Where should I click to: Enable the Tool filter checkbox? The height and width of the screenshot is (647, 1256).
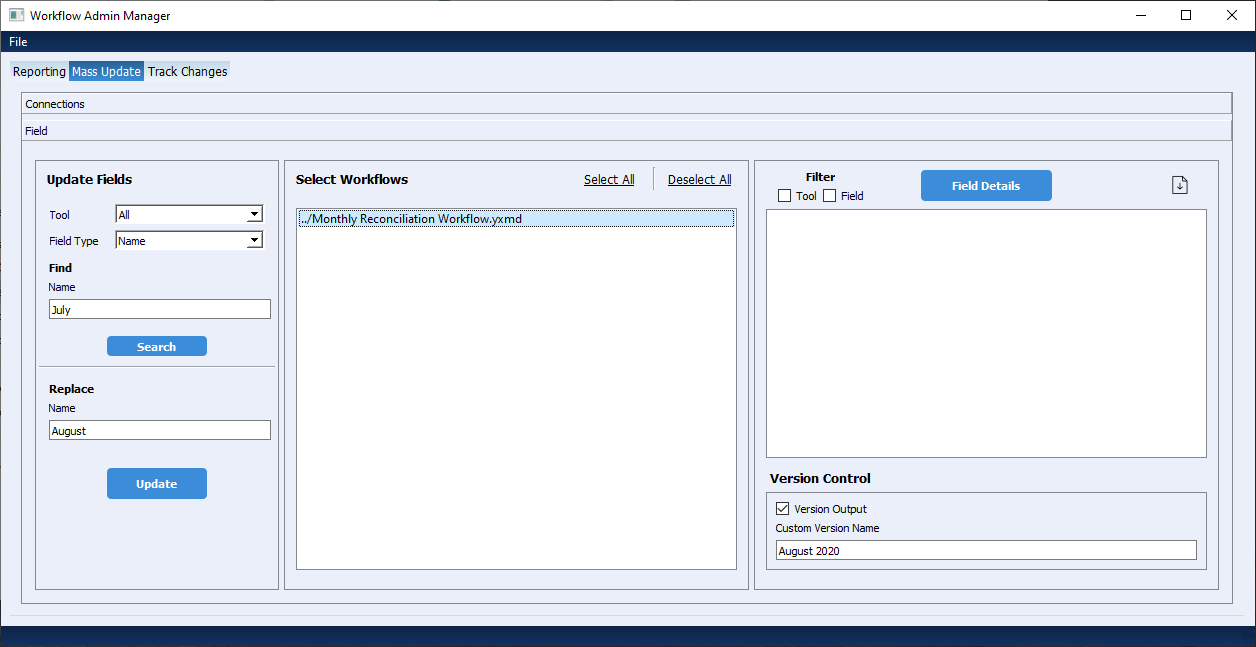785,196
